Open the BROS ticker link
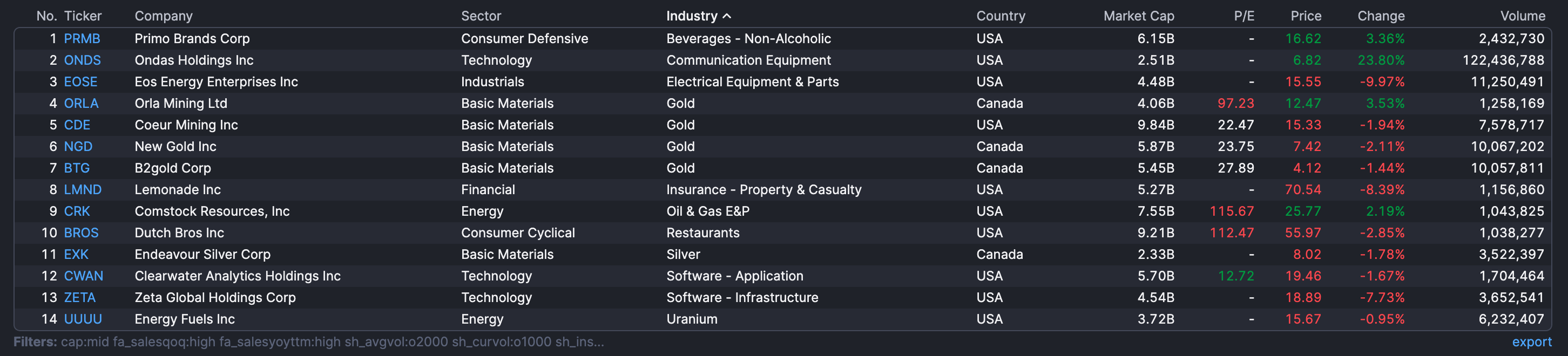The image size is (1568, 356). point(81,233)
